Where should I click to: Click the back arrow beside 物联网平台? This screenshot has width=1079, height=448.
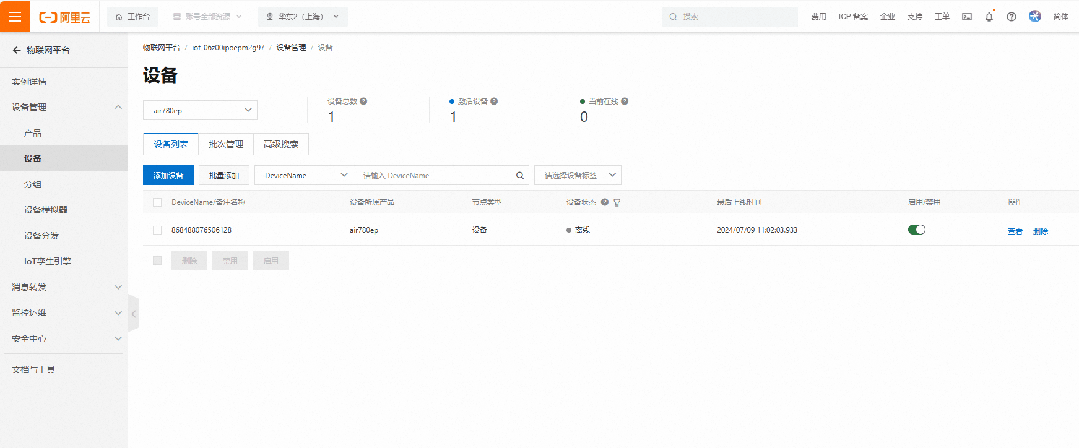click(x=17, y=50)
